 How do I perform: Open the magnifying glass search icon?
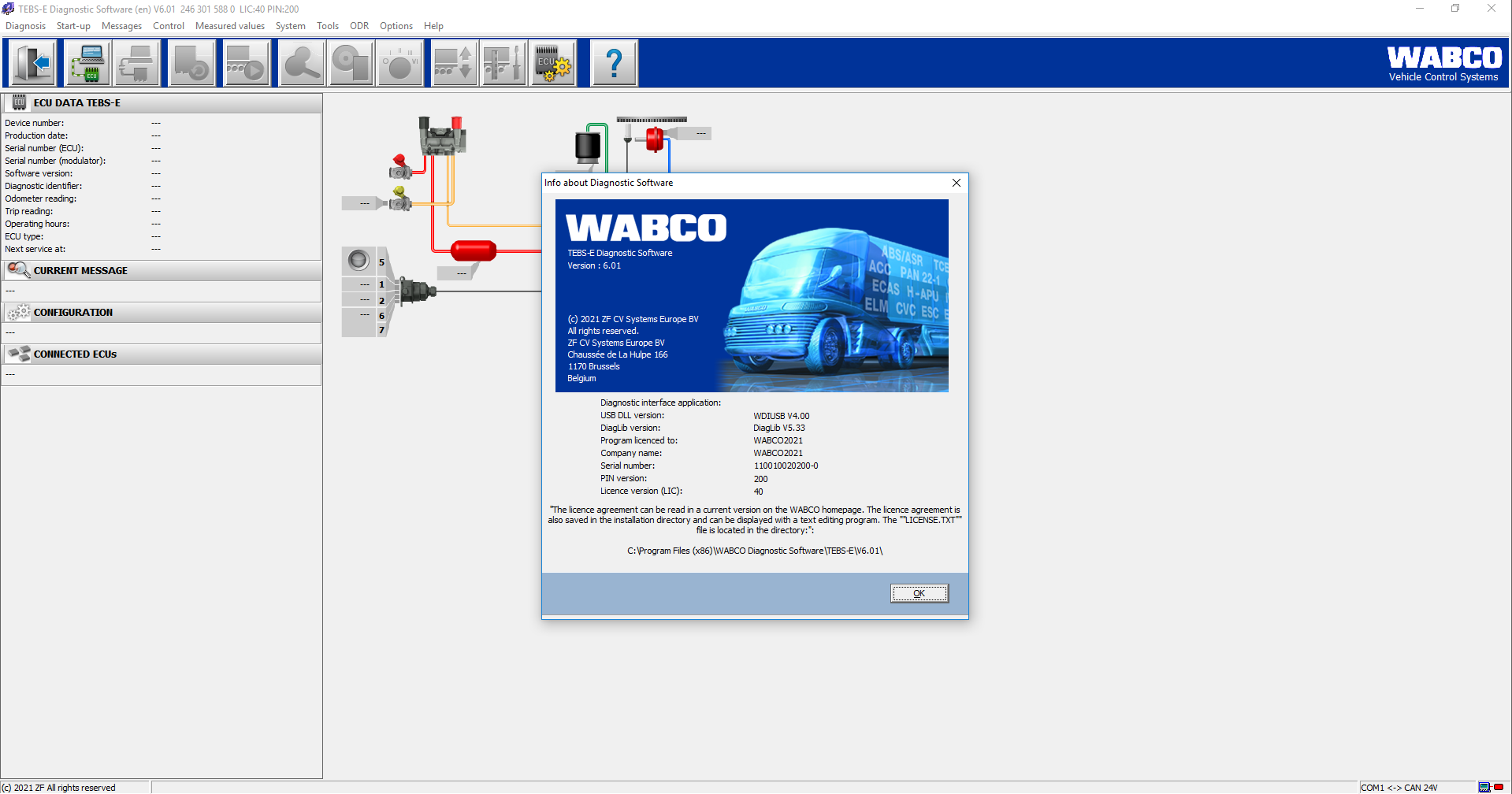click(x=302, y=63)
